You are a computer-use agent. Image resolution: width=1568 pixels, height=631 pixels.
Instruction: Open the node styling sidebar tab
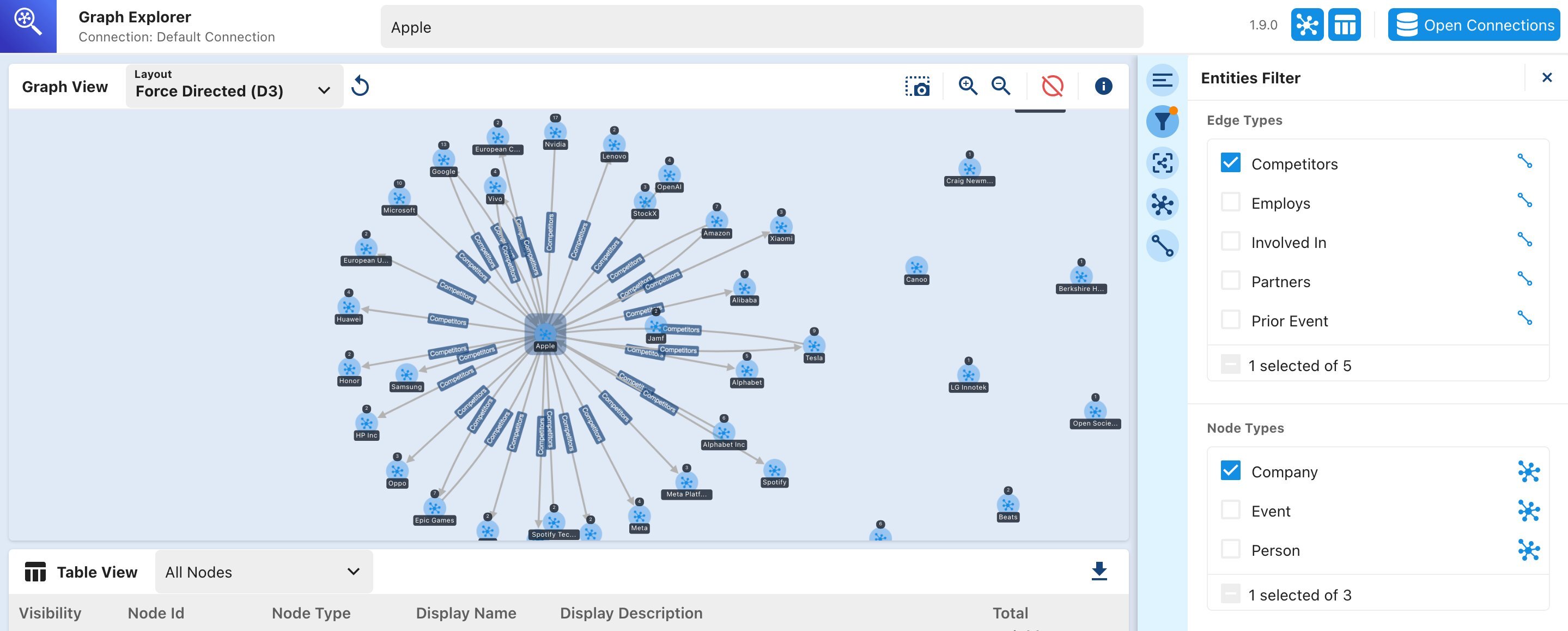point(1162,205)
